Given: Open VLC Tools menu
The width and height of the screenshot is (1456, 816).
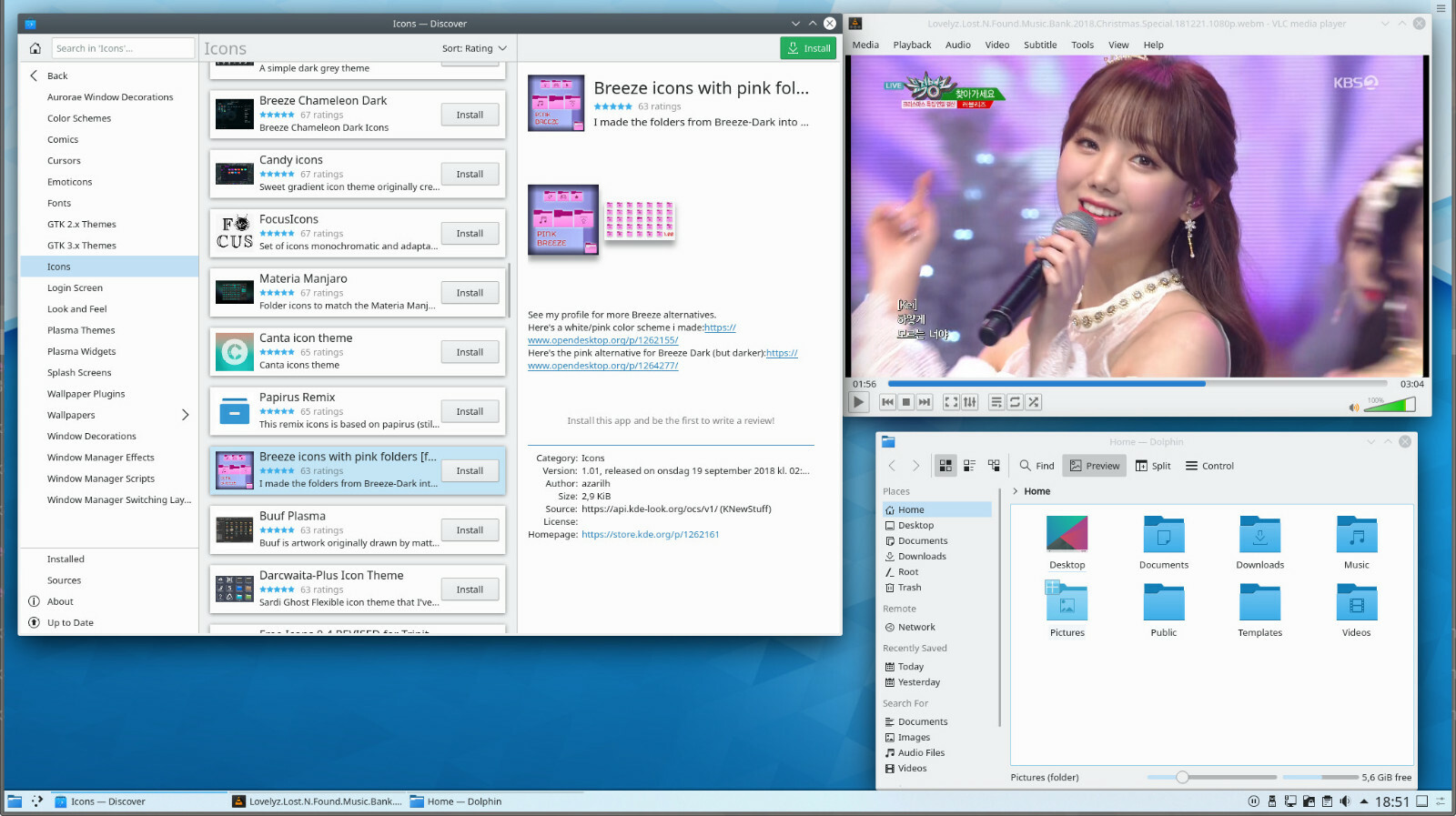Looking at the screenshot, I should pyautogui.click(x=1082, y=45).
